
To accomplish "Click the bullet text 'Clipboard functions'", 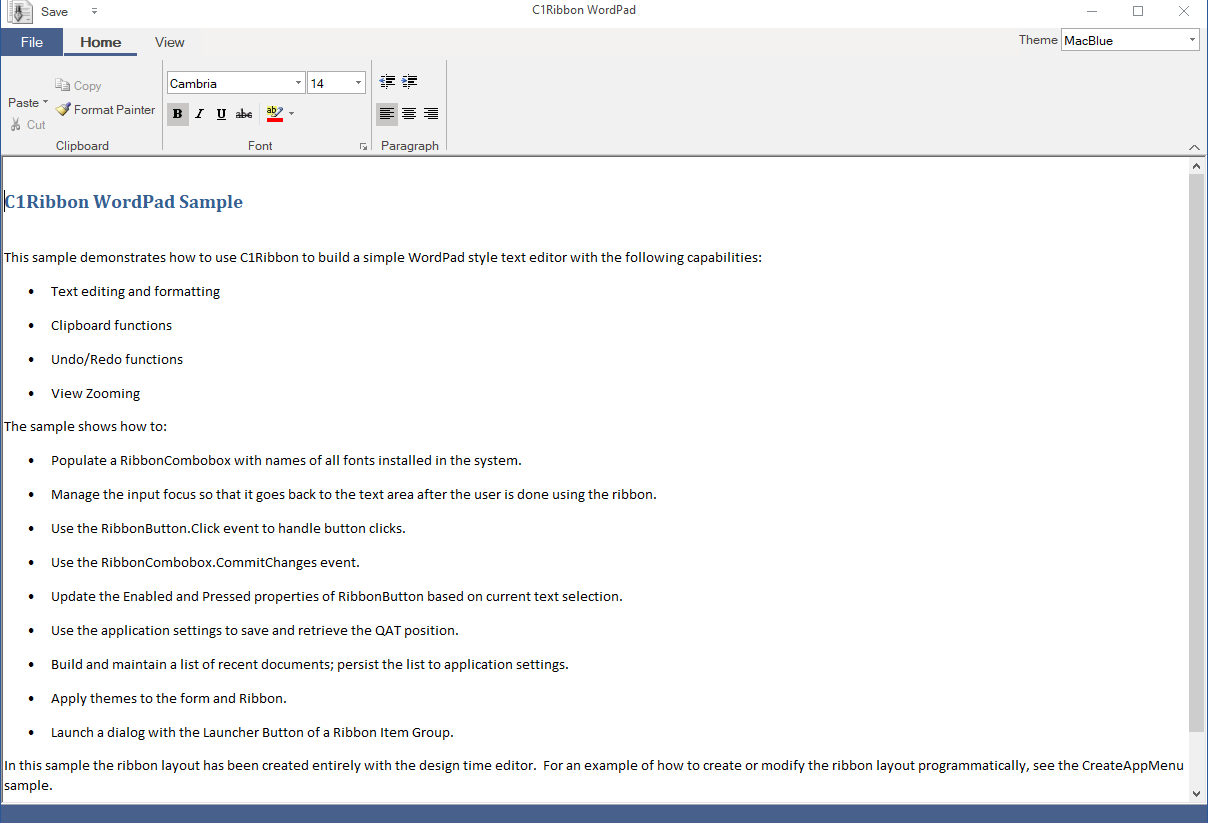I will (111, 325).
